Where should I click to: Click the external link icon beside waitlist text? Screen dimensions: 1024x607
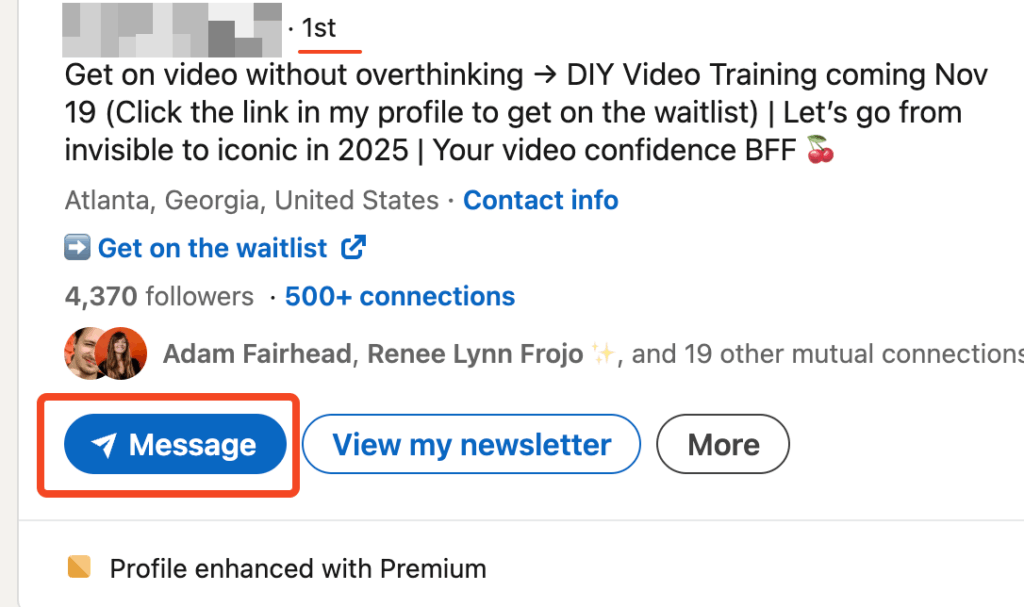352,247
